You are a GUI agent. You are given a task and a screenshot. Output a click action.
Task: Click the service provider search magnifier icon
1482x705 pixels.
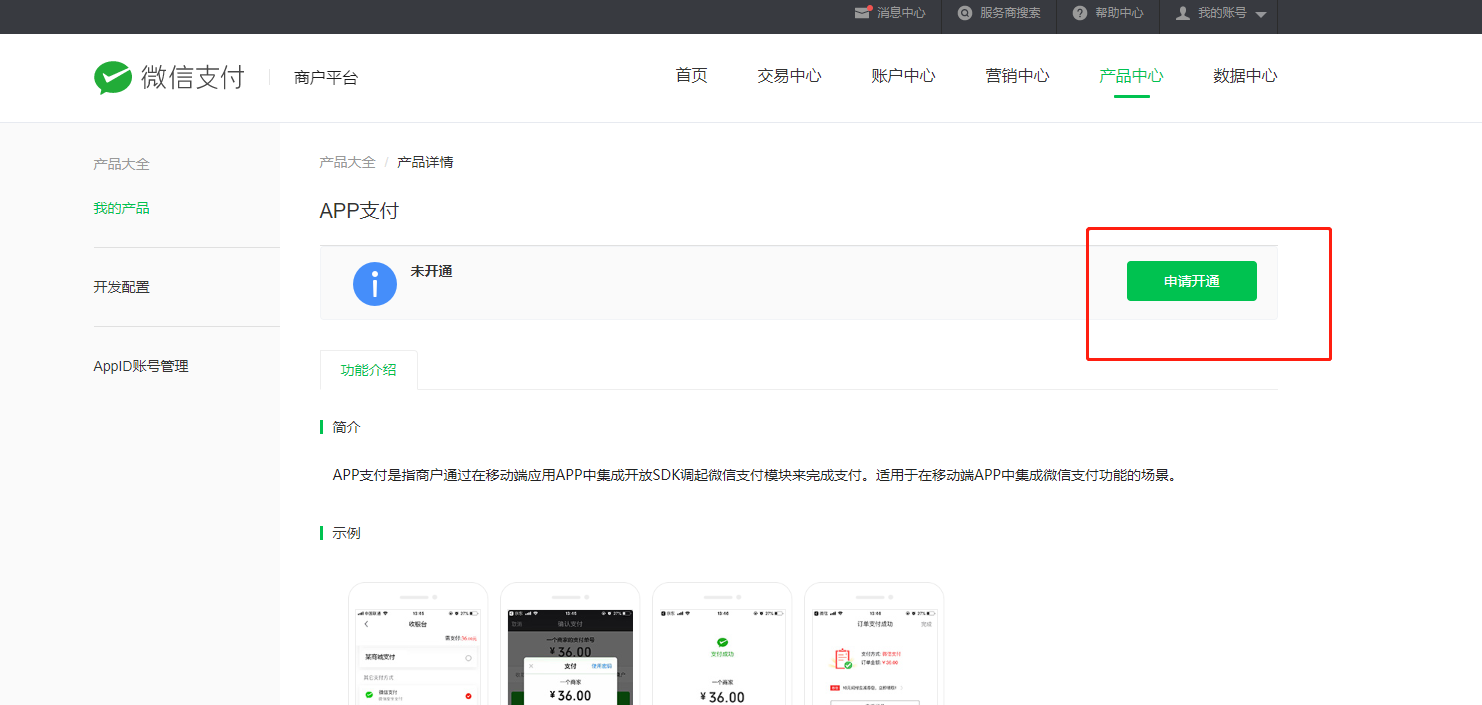(965, 13)
